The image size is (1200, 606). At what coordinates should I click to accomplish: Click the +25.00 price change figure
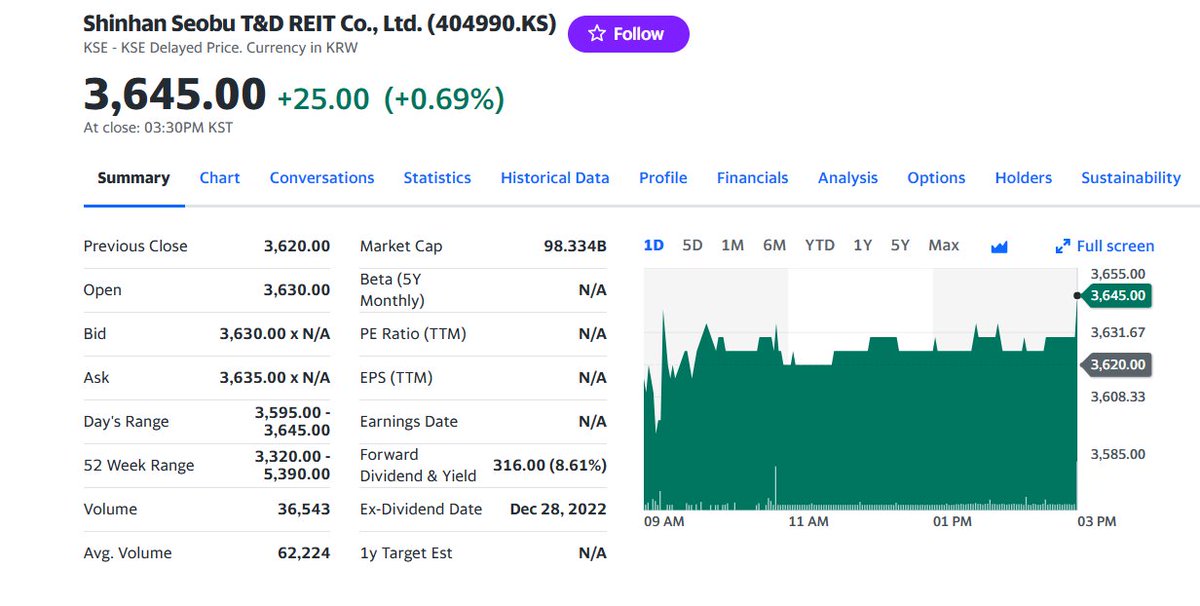pos(323,99)
